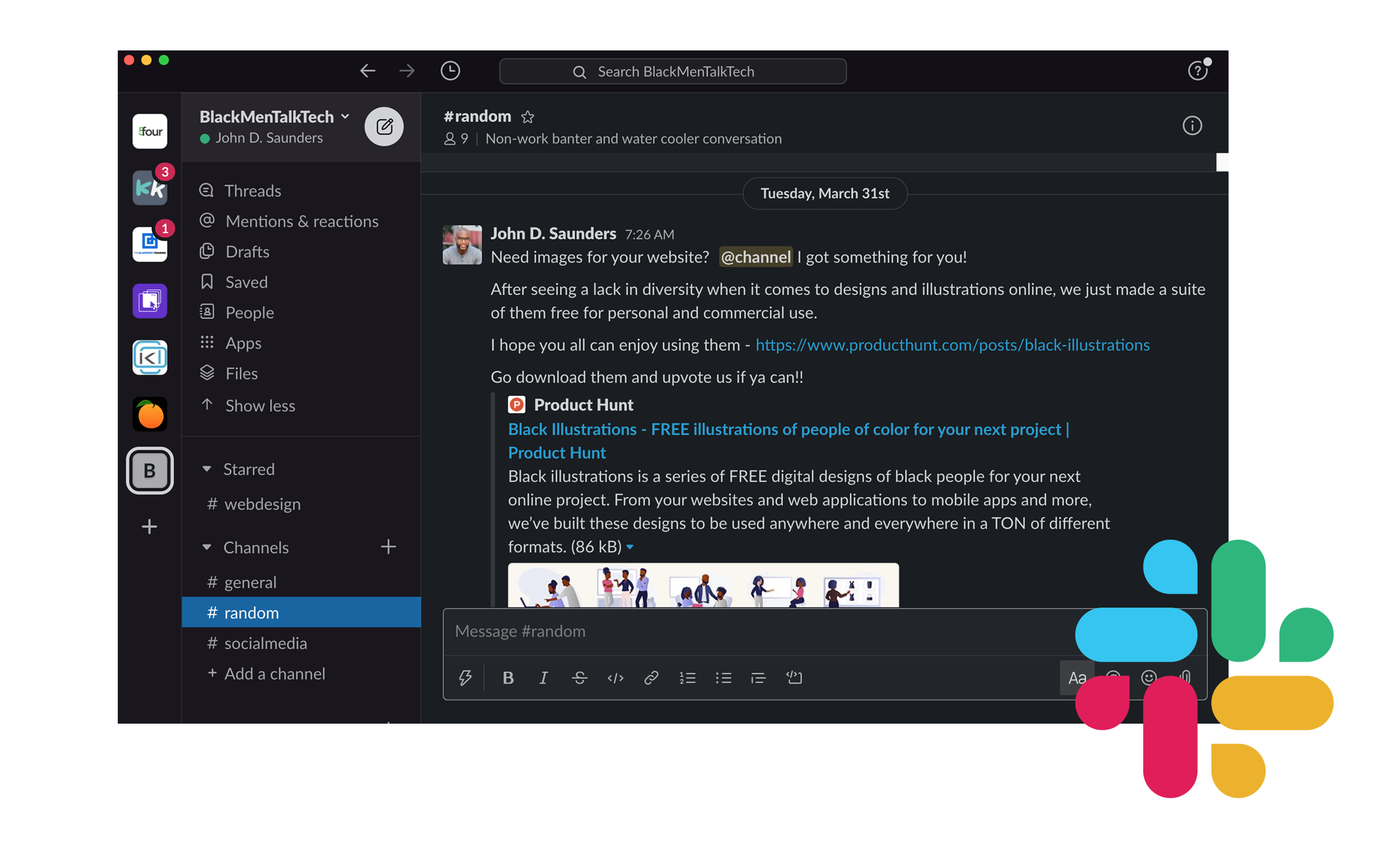Image resolution: width=1400 pixels, height=848 pixels.
Task: Open the history clock icon
Action: tap(451, 71)
